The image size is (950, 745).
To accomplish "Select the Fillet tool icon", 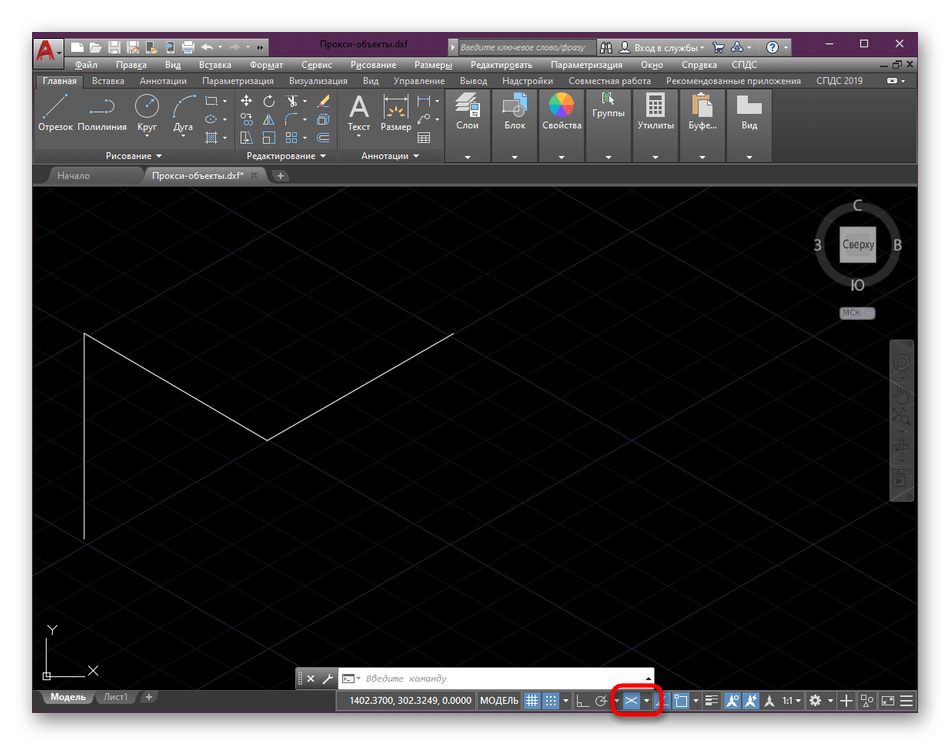I will coord(292,119).
